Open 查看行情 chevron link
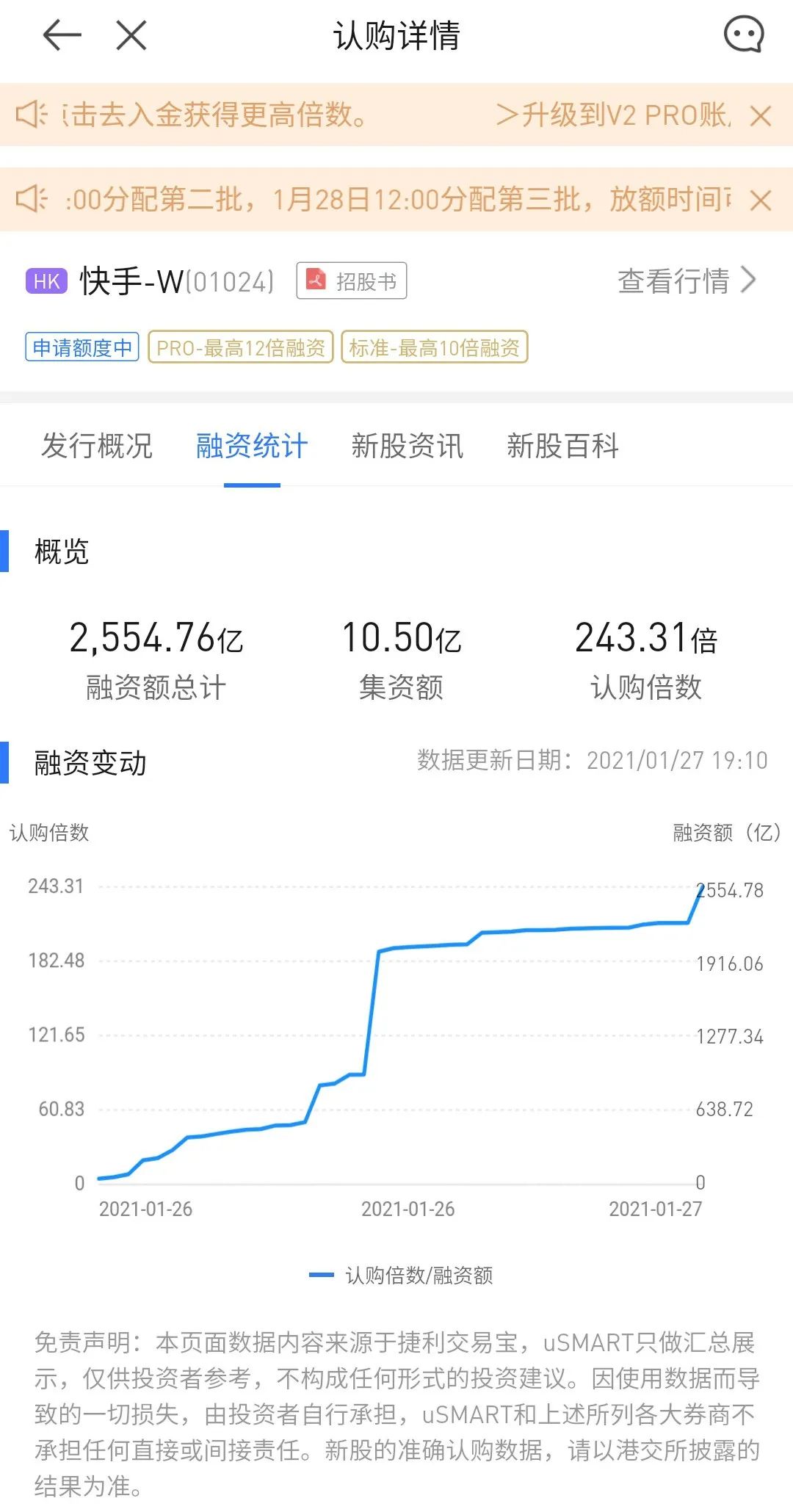 coord(687,281)
